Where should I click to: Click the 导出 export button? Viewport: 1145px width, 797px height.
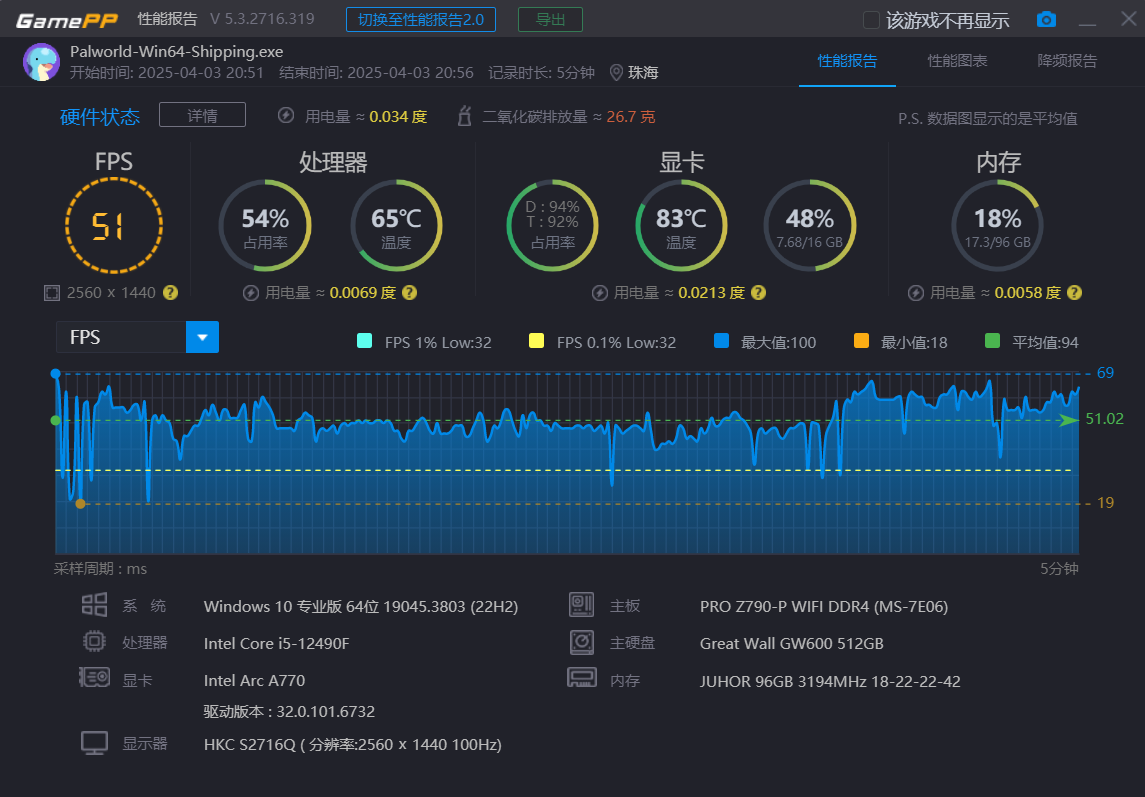point(551,20)
